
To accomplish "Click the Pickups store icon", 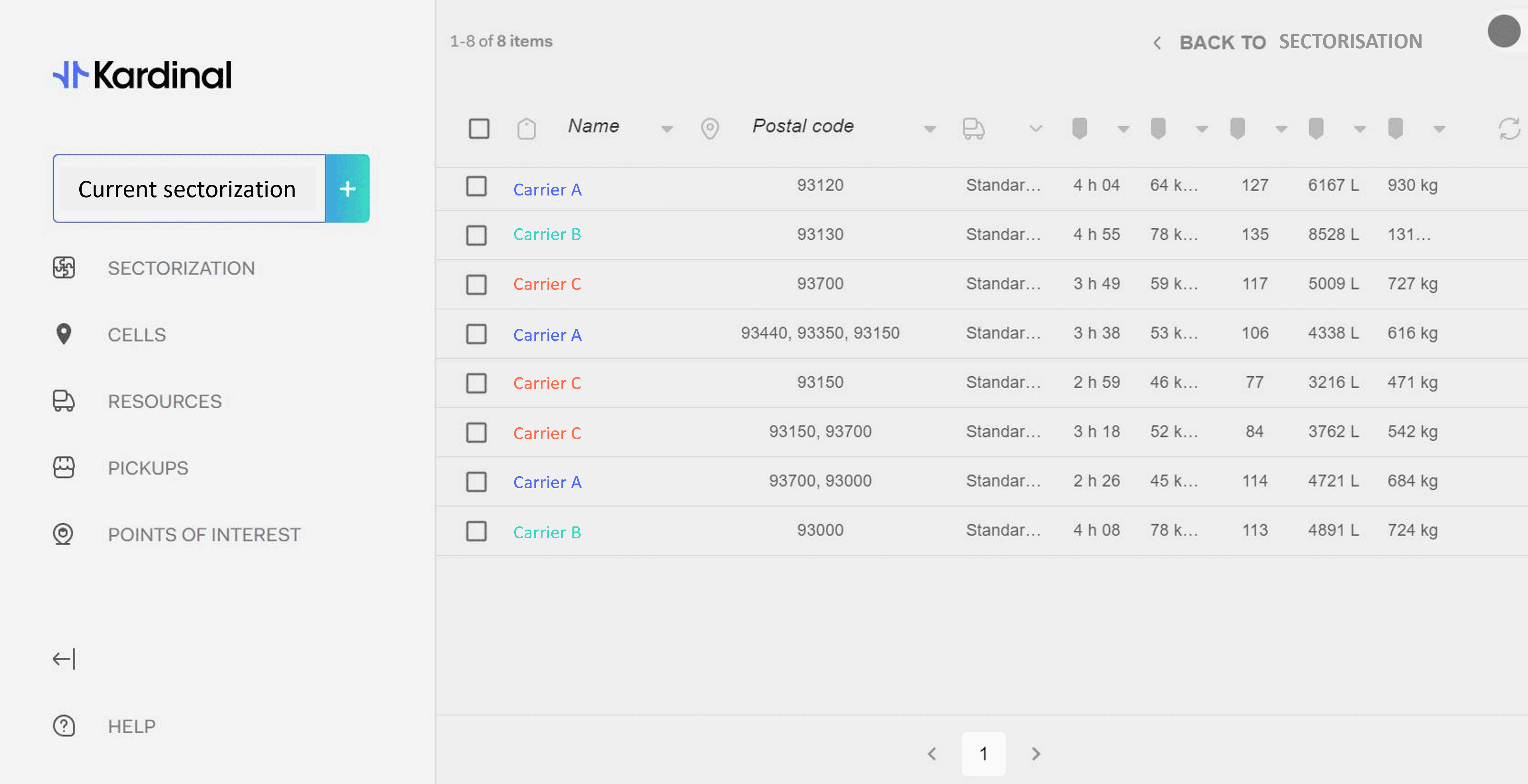I will coord(63,467).
